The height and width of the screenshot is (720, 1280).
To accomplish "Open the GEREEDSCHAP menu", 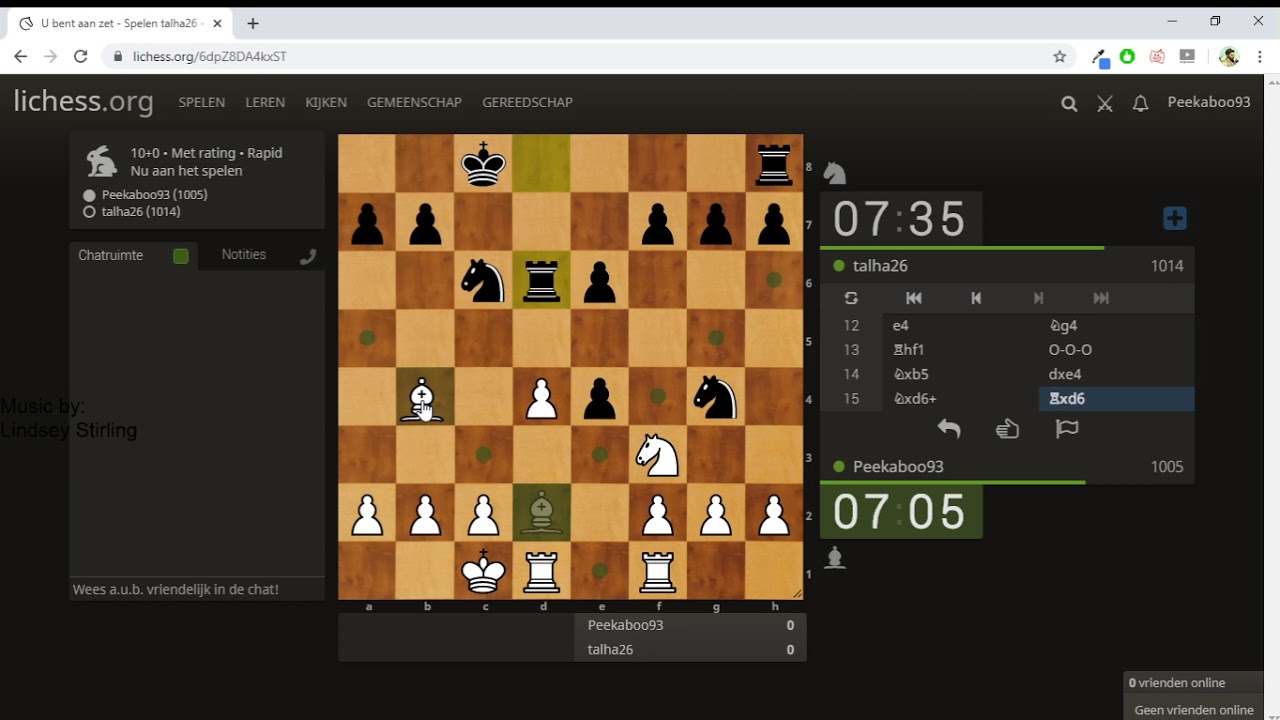I will 527,102.
